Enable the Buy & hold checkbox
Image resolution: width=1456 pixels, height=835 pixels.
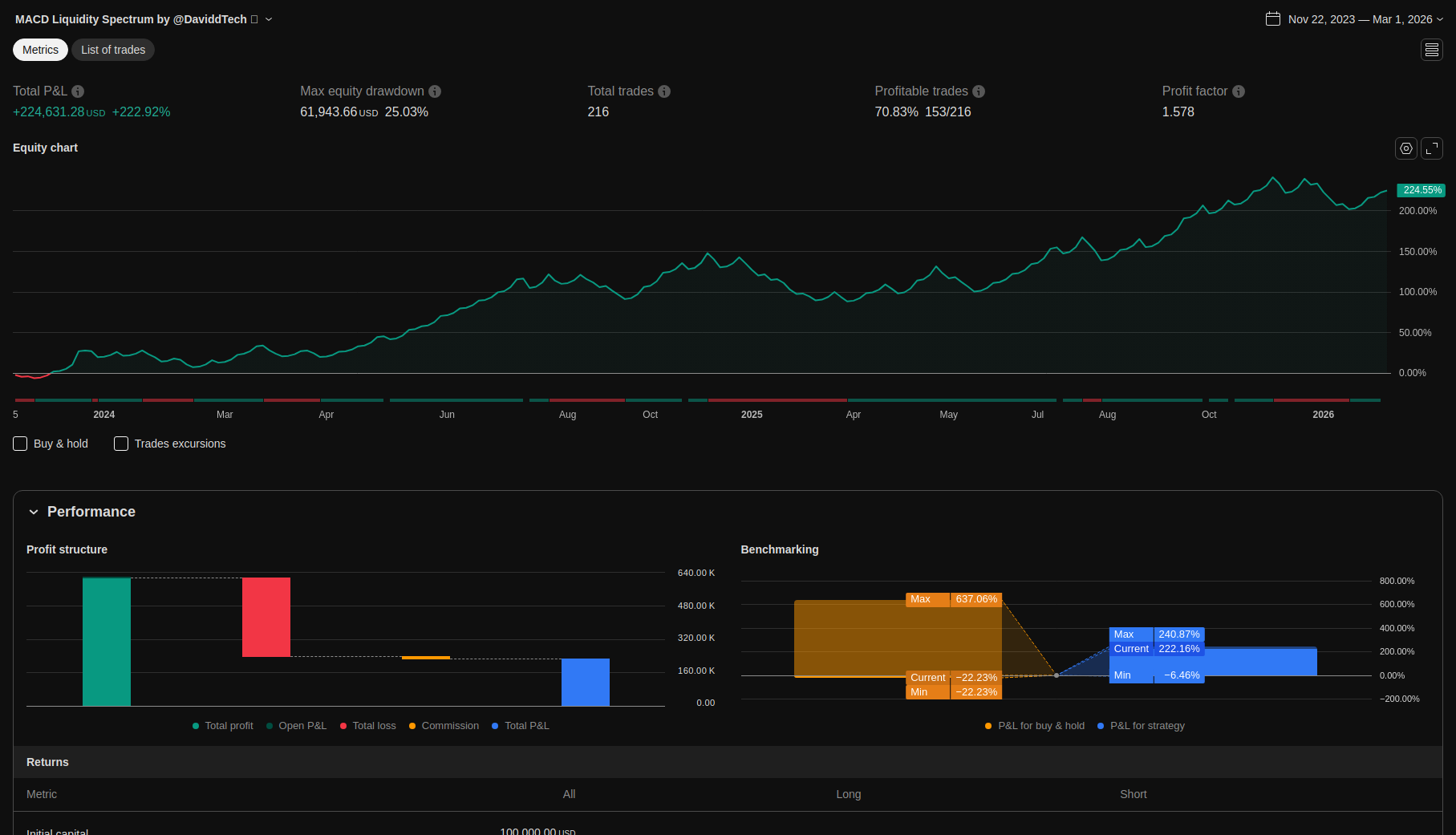21,444
